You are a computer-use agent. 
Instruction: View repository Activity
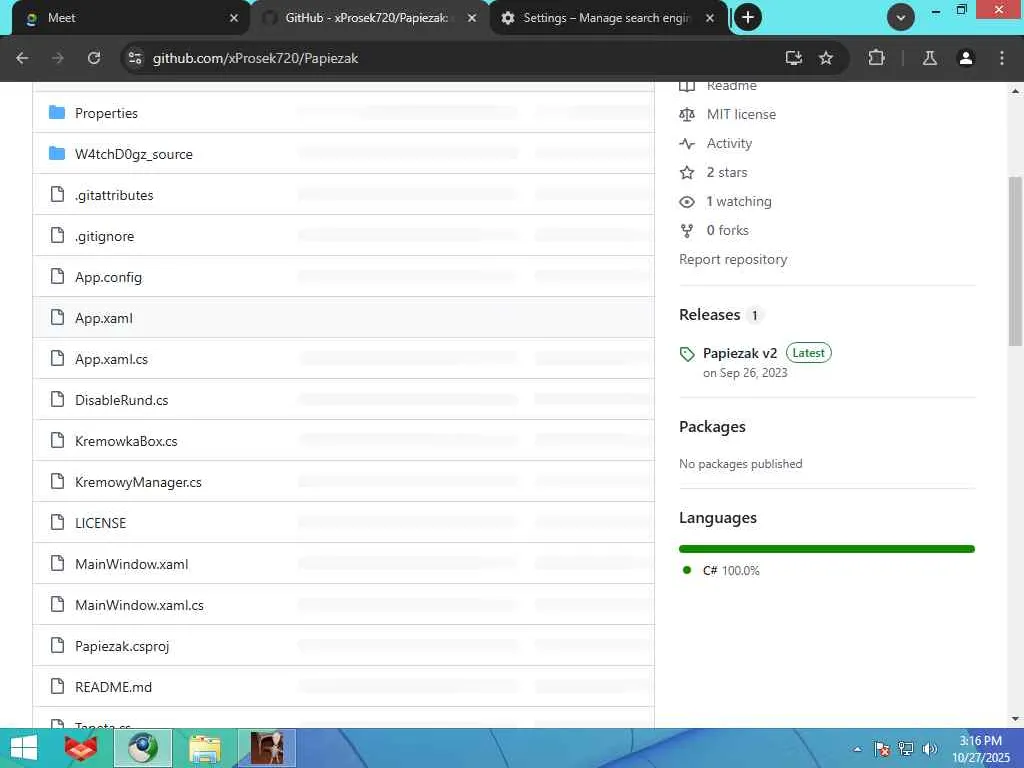pyautogui.click(x=729, y=143)
